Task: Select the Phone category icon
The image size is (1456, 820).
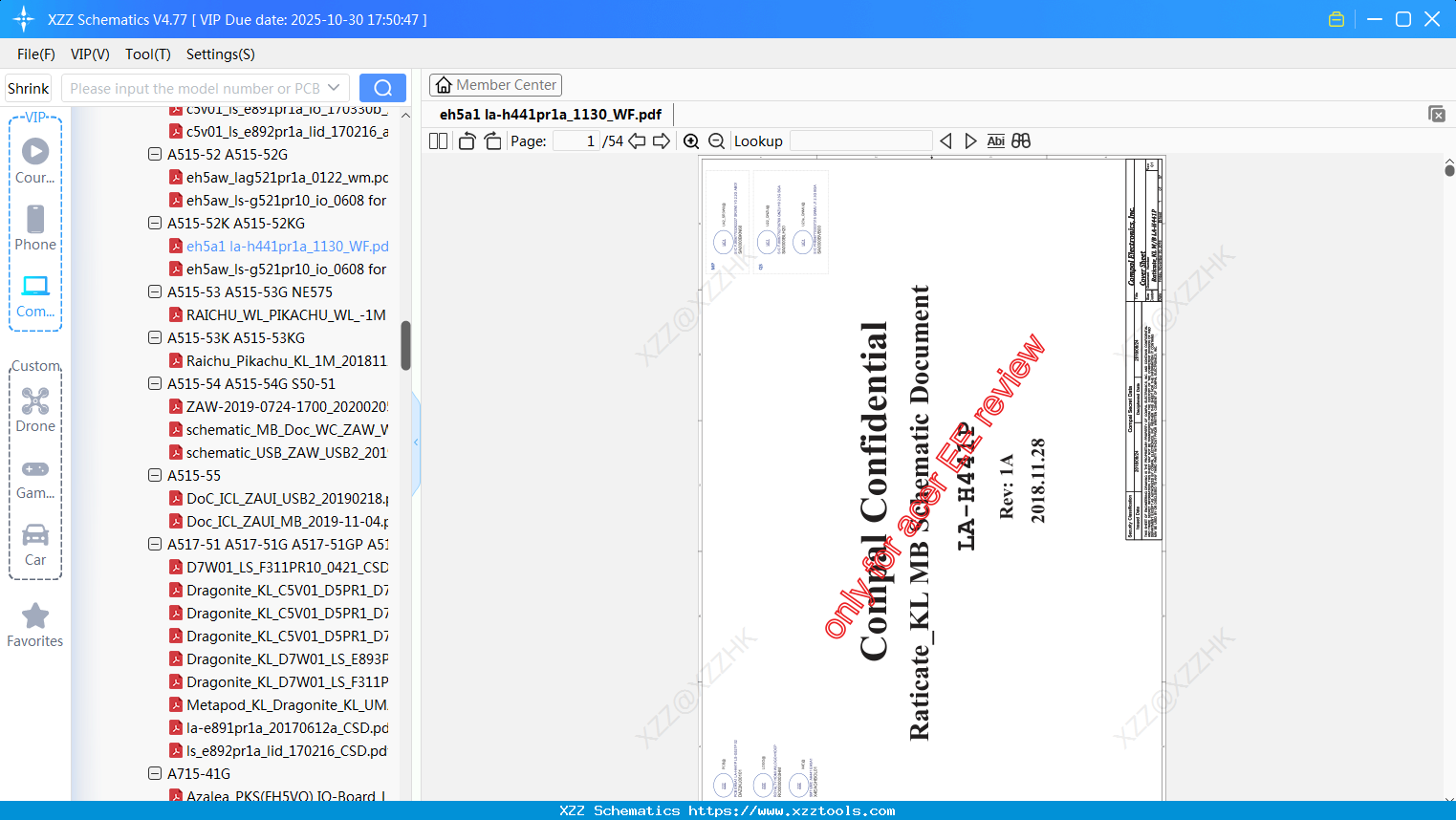Action: [x=35, y=228]
